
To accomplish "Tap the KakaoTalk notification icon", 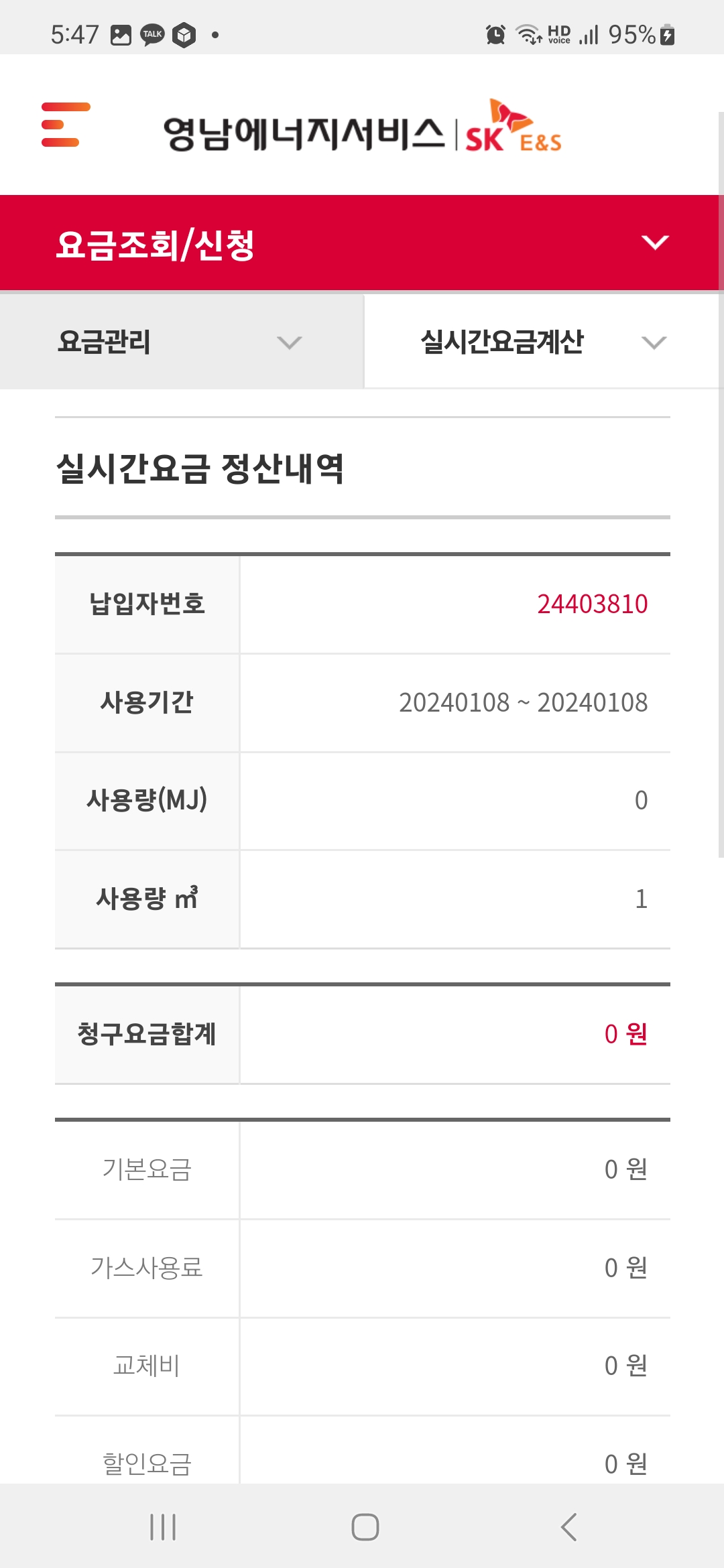I will (152, 35).
